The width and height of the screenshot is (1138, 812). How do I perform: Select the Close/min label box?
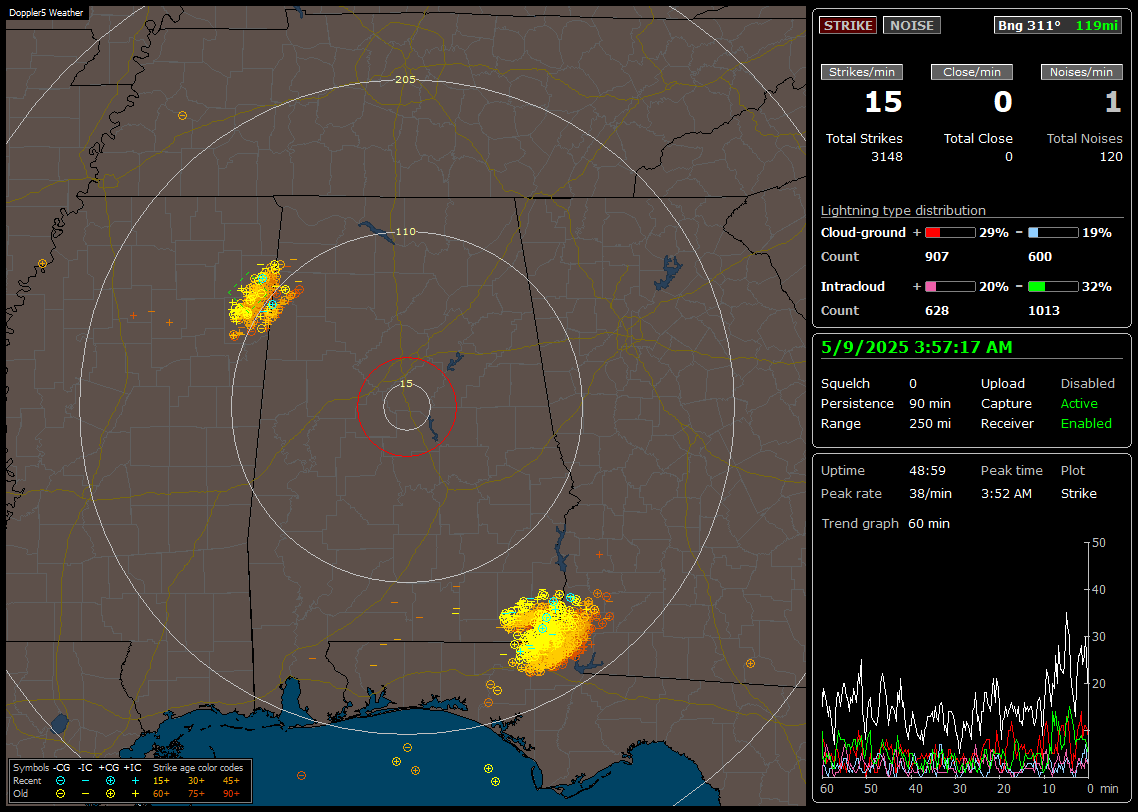pos(972,72)
